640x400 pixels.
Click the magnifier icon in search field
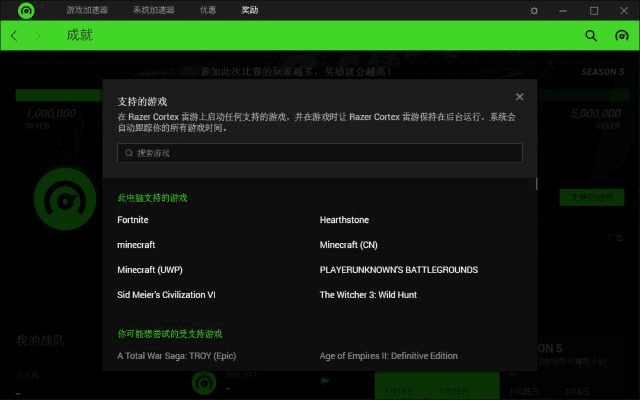[129, 153]
